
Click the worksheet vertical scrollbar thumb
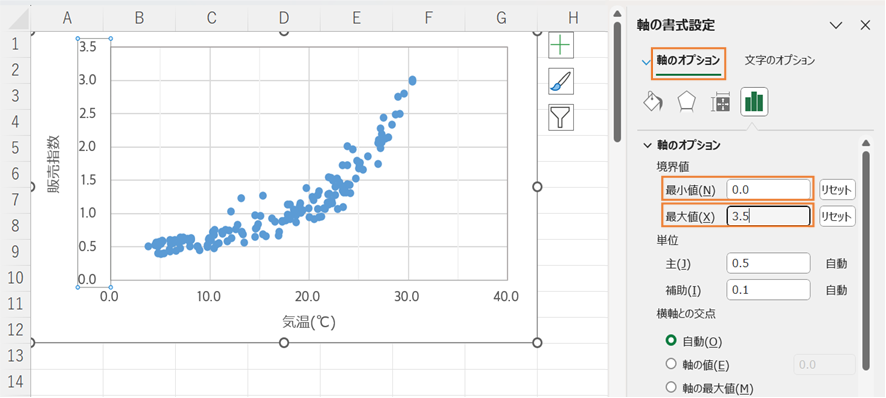(x=618, y=82)
